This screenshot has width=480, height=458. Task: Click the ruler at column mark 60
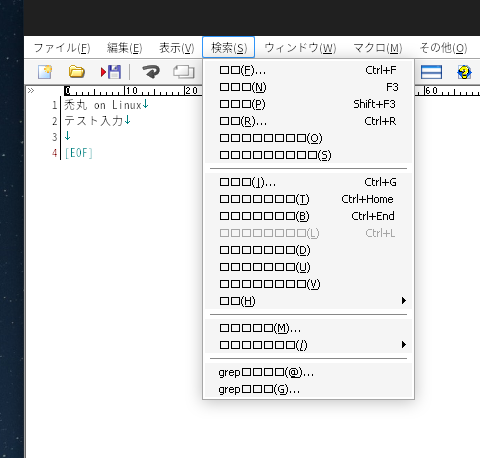(431, 91)
